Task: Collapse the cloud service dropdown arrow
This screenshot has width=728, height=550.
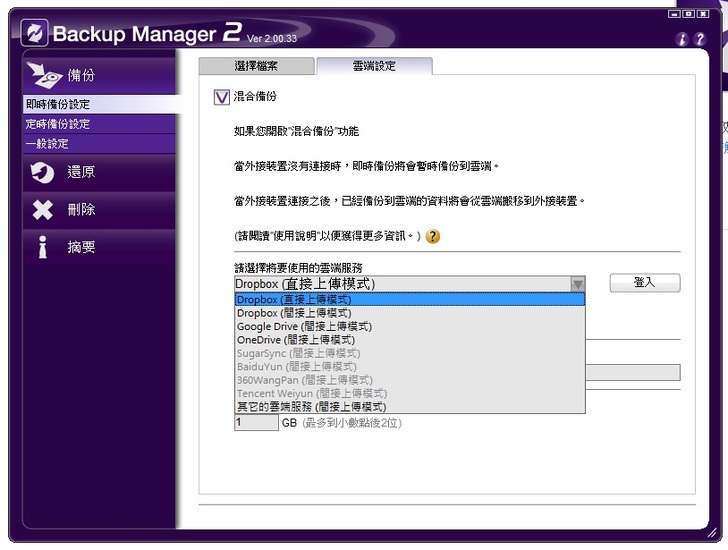Action: pyautogui.click(x=578, y=284)
